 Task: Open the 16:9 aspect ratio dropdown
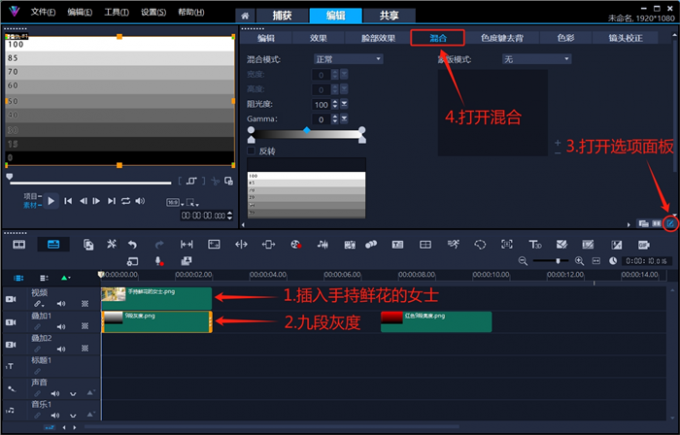pyautogui.click(x=174, y=202)
